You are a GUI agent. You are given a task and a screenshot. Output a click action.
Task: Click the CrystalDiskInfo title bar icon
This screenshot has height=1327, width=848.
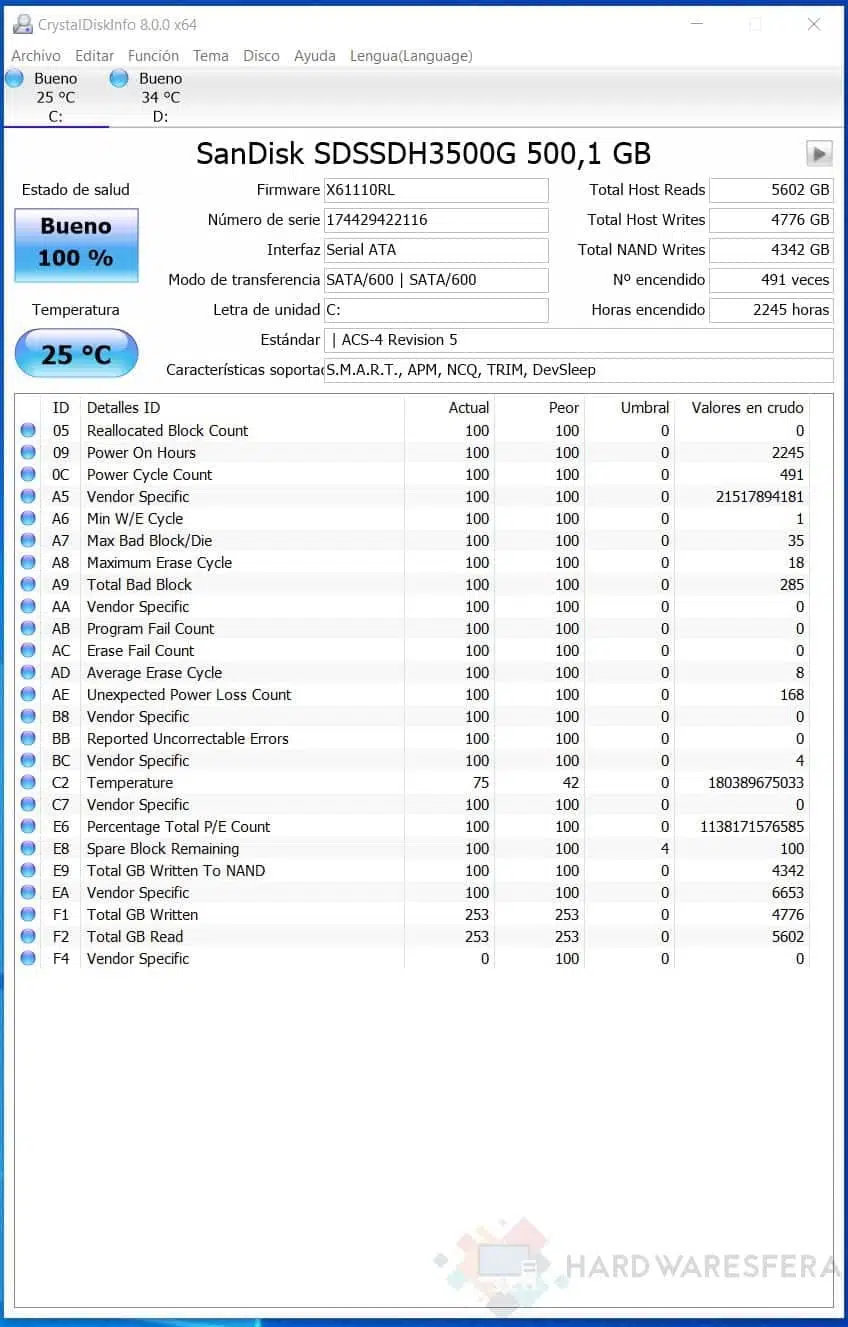pos(22,24)
